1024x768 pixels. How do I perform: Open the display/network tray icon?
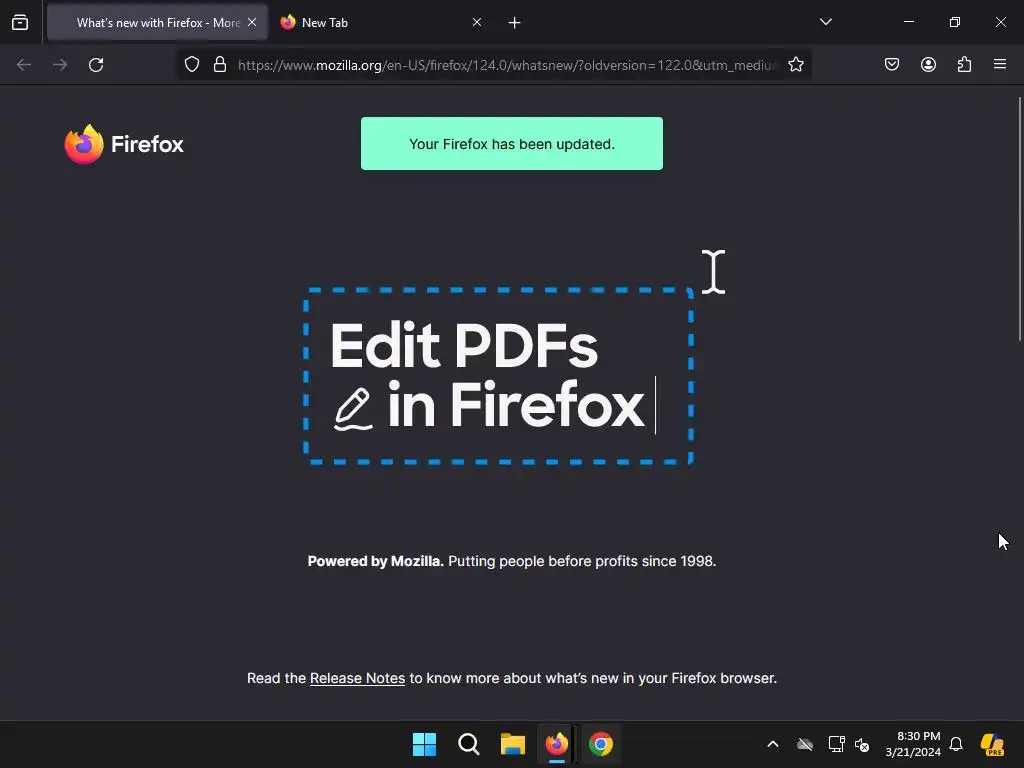coord(837,744)
